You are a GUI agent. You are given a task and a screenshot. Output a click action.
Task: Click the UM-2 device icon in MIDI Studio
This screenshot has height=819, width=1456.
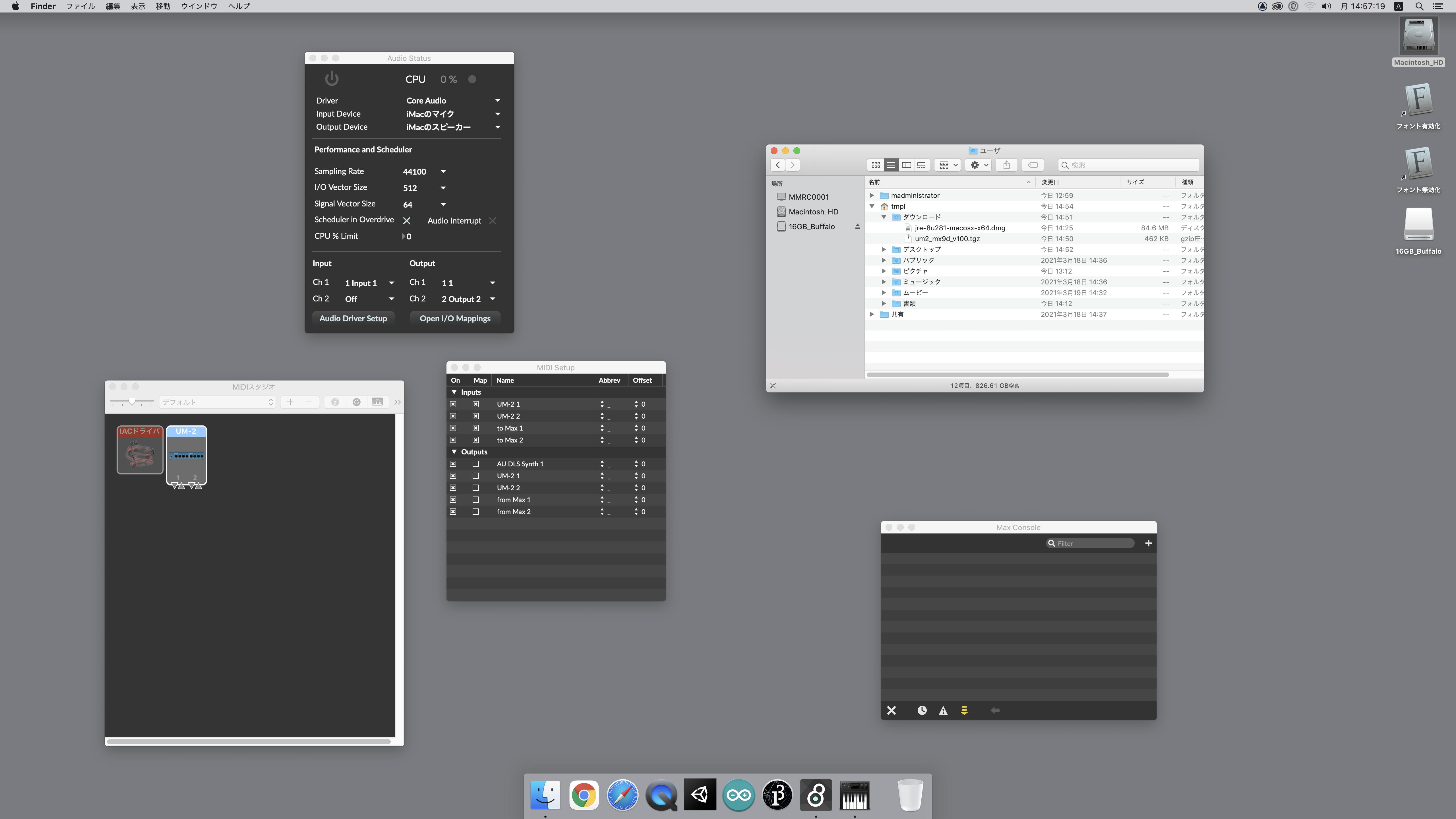pyautogui.click(x=187, y=456)
